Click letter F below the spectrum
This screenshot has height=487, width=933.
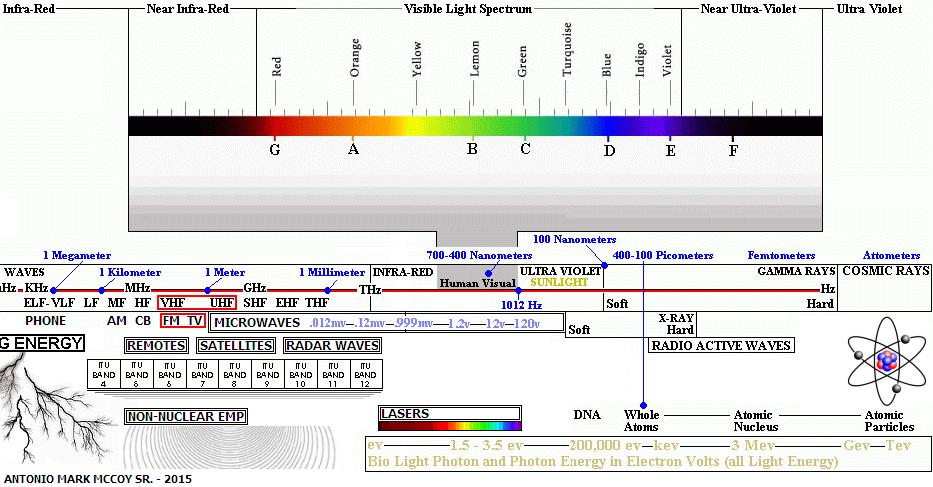click(733, 150)
